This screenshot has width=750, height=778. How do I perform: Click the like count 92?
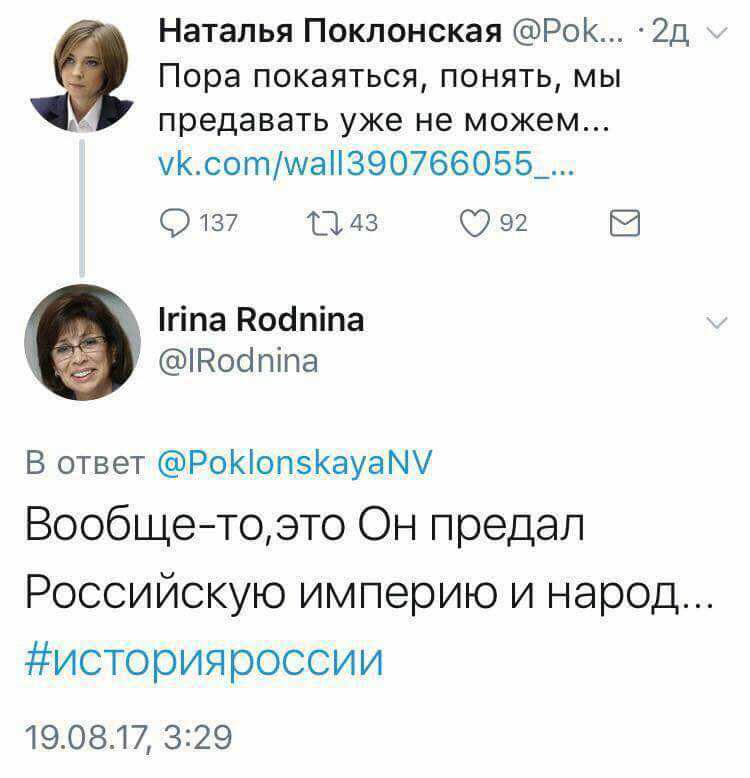click(x=513, y=223)
